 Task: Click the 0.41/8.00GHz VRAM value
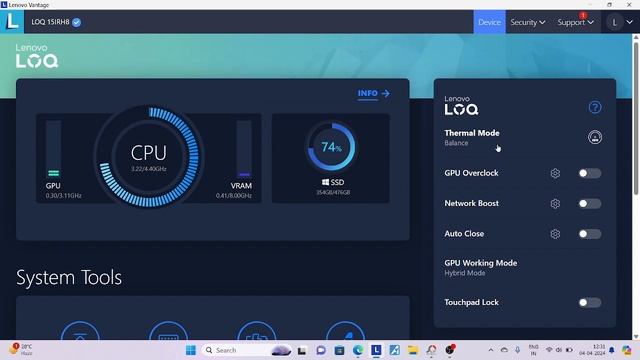[x=233, y=196]
